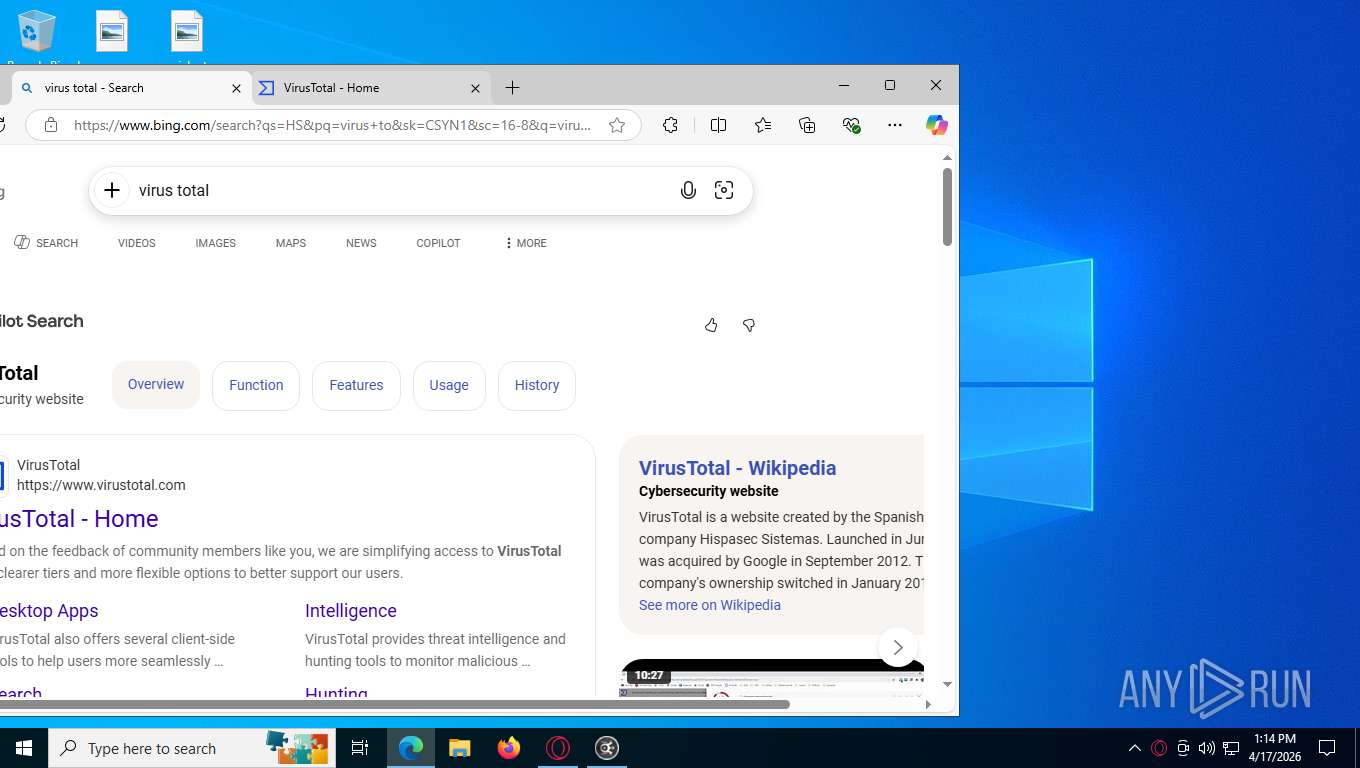The image size is (1360, 768).
Task: Give a thumbs up to the Copilot answer
Action: [x=711, y=325]
